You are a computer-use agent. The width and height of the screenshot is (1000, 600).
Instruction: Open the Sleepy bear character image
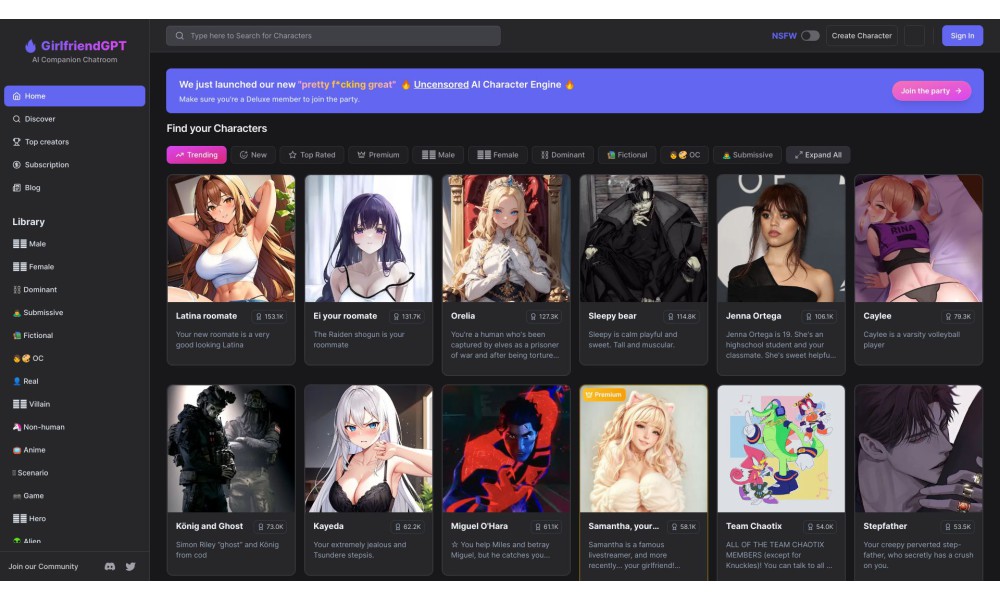tap(643, 238)
